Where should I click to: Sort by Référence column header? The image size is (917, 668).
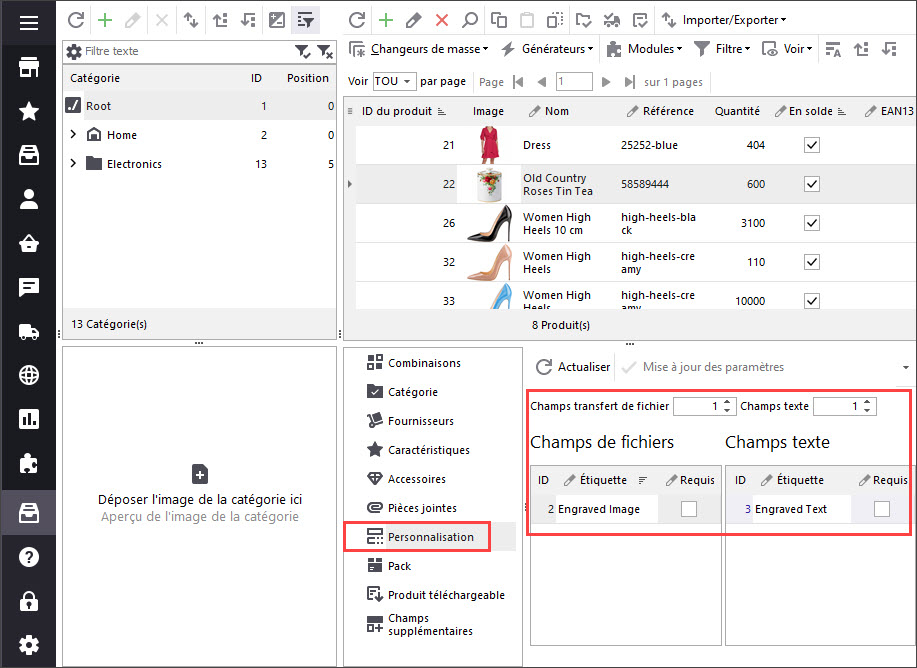[668, 111]
